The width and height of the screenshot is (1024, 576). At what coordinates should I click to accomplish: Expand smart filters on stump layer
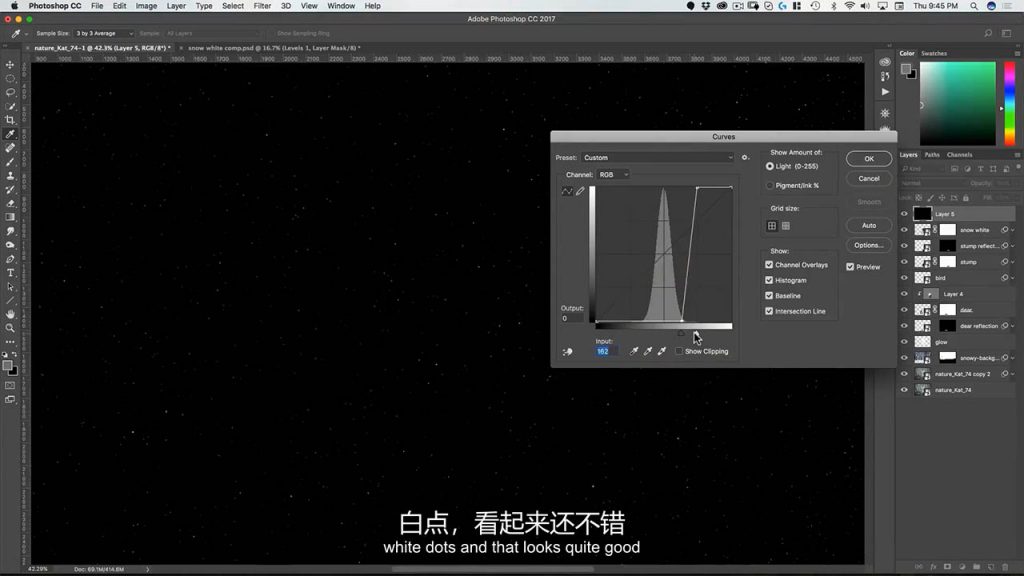point(1013,262)
